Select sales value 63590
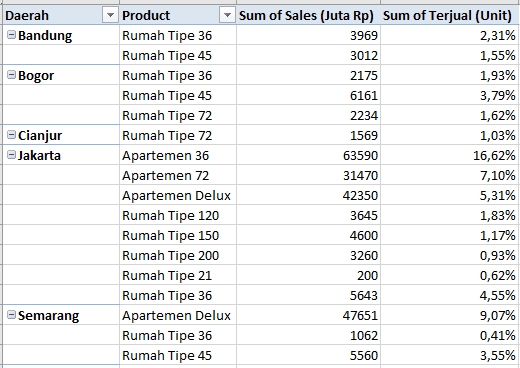Image resolution: width=520 pixels, height=368 pixels. [x=308, y=155]
